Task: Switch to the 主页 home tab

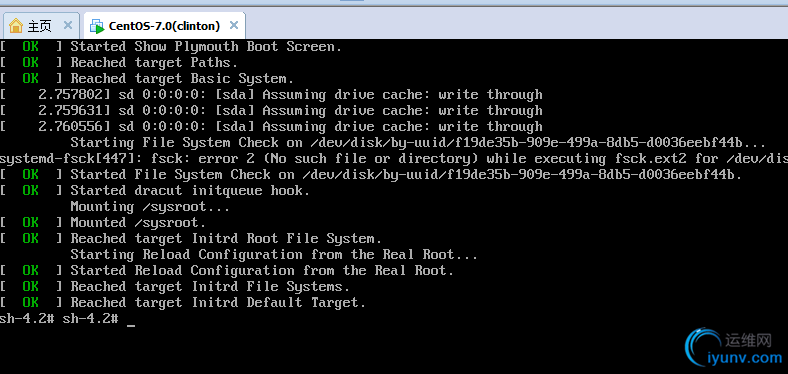Action: pyautogui.click(x=40, y=25)
